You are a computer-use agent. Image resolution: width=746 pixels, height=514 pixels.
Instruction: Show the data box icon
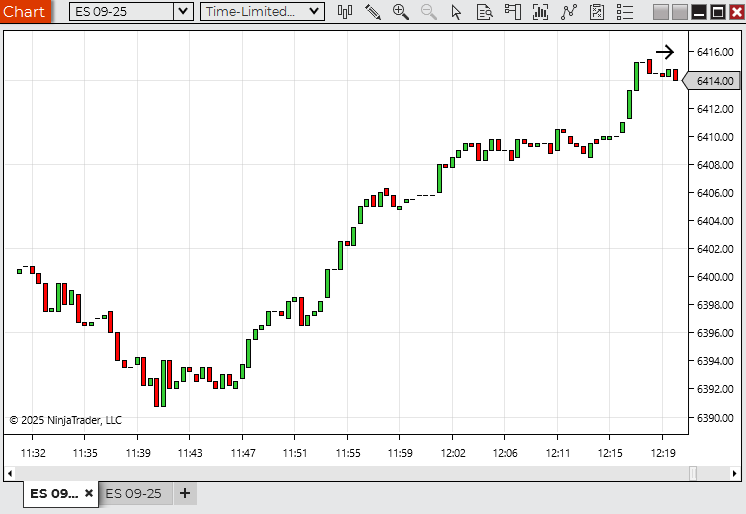485,12
